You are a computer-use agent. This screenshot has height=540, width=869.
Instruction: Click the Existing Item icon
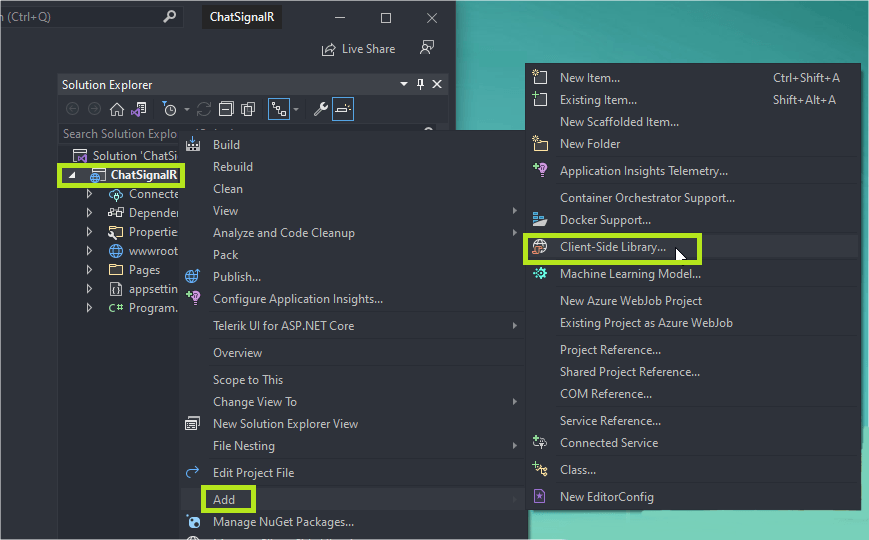click(540, 99)
